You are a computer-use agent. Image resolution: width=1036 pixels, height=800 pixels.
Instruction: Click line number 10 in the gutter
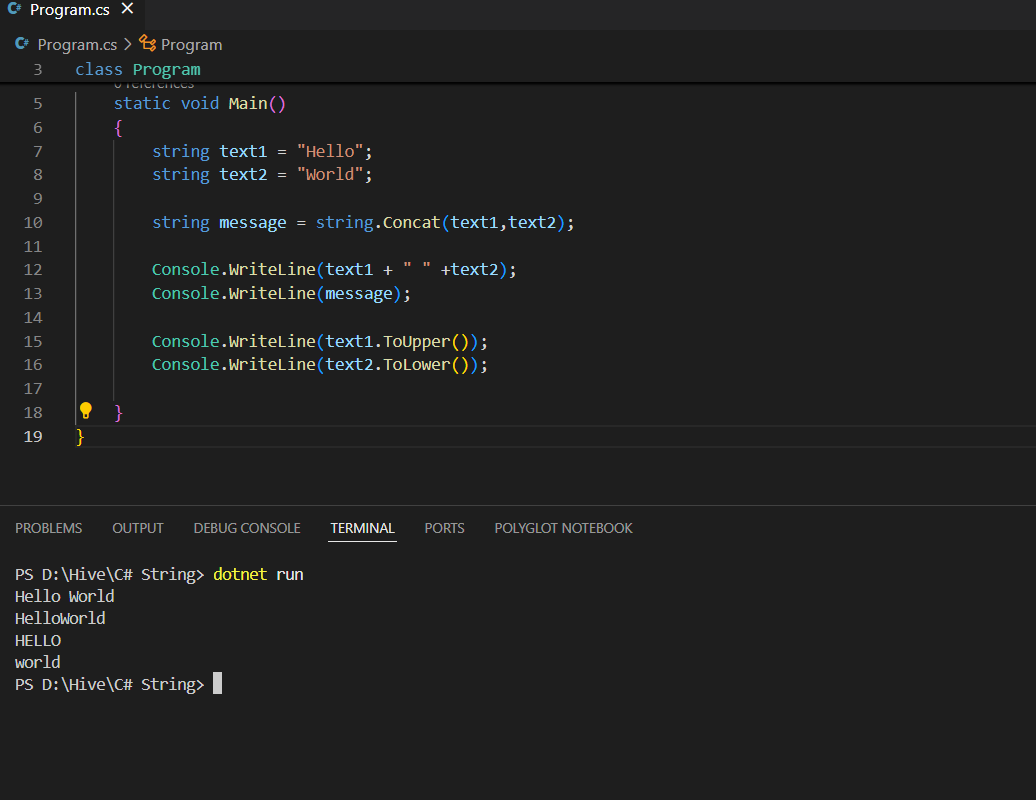tap(33, 223)
